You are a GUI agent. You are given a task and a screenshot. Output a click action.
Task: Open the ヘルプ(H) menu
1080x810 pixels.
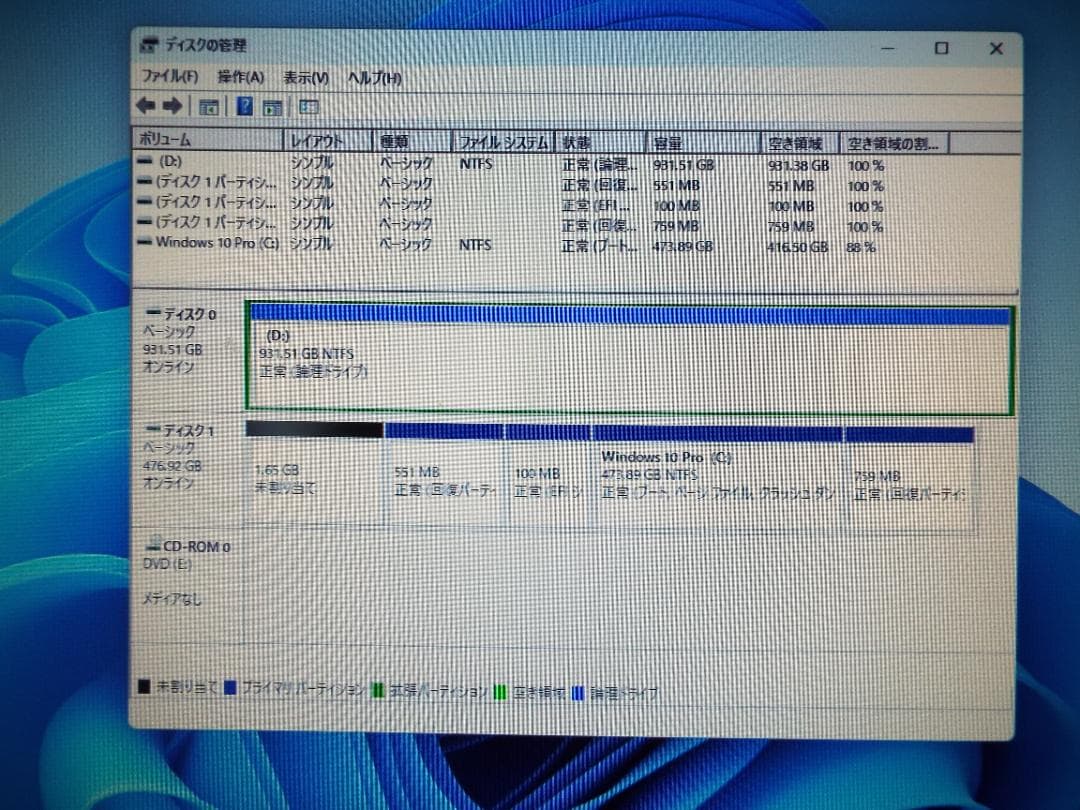click(373, 76)
